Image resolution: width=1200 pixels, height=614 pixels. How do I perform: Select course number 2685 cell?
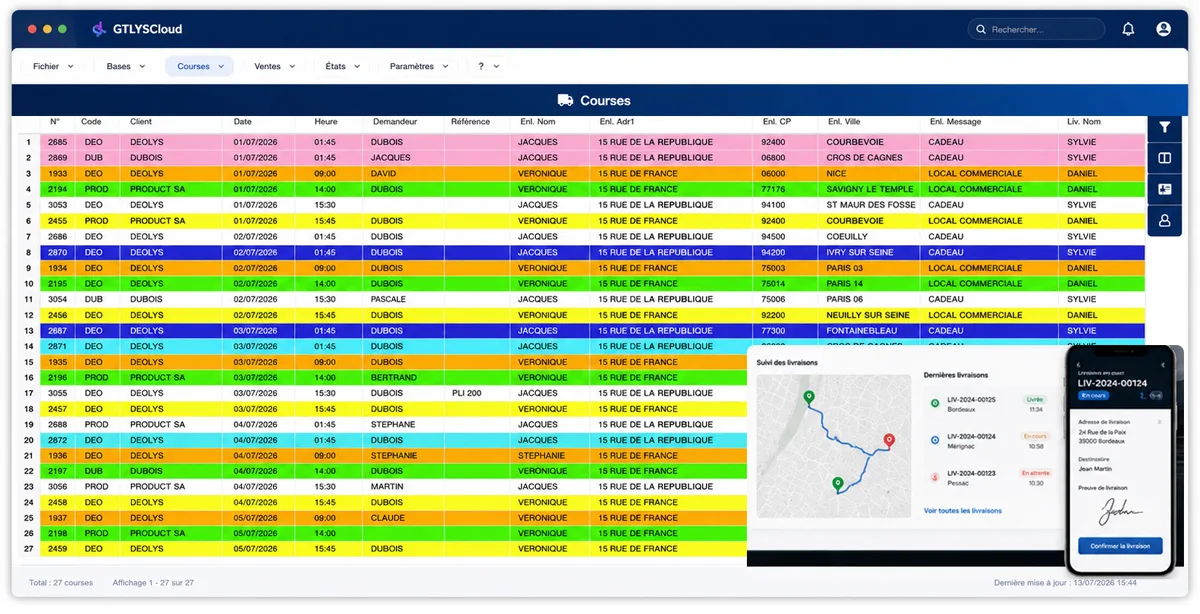(x=57, y=142)
